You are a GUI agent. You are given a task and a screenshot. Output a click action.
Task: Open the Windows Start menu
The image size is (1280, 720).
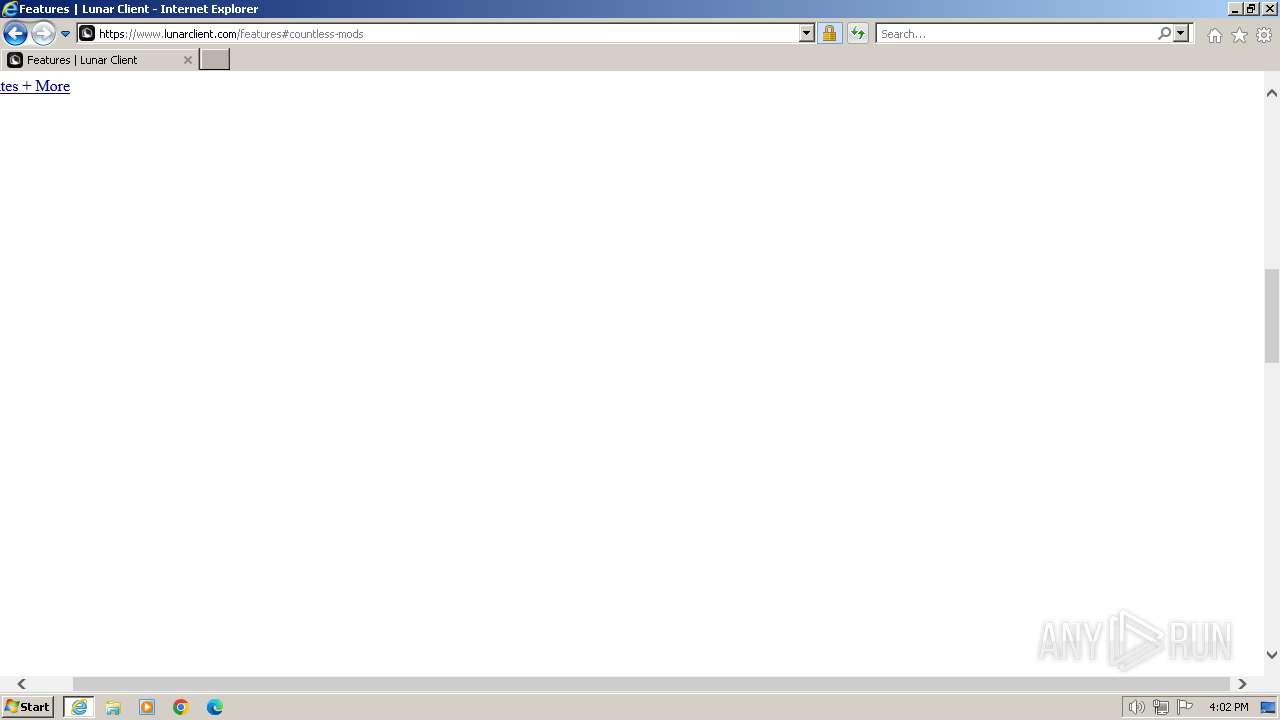tap(28, 707)
